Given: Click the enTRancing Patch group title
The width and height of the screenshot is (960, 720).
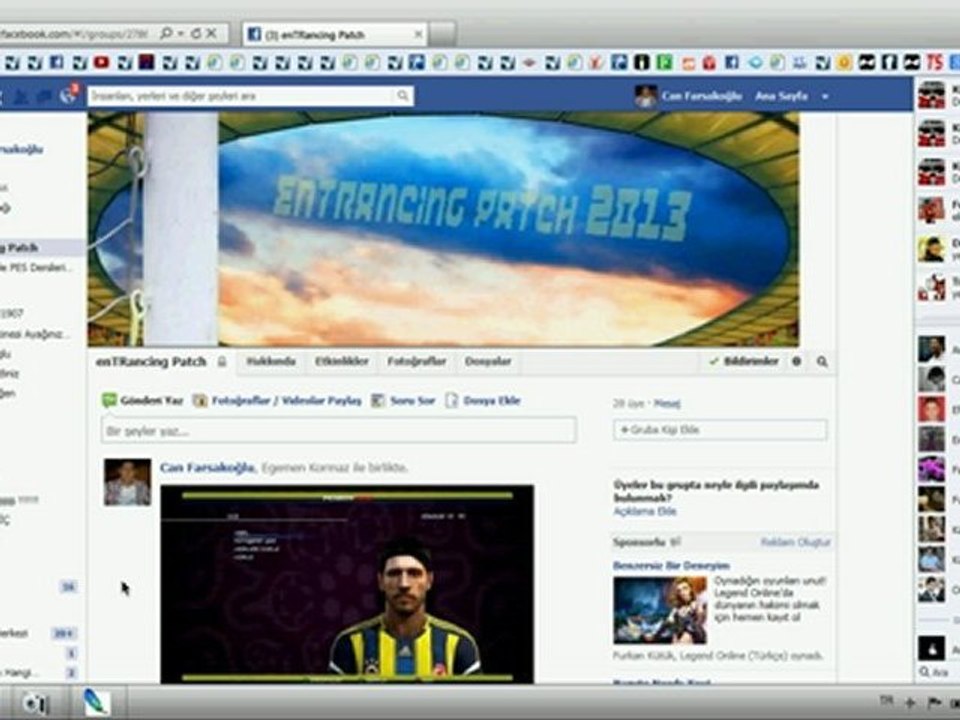Looking at the screenshot, I should pos(151,362).
